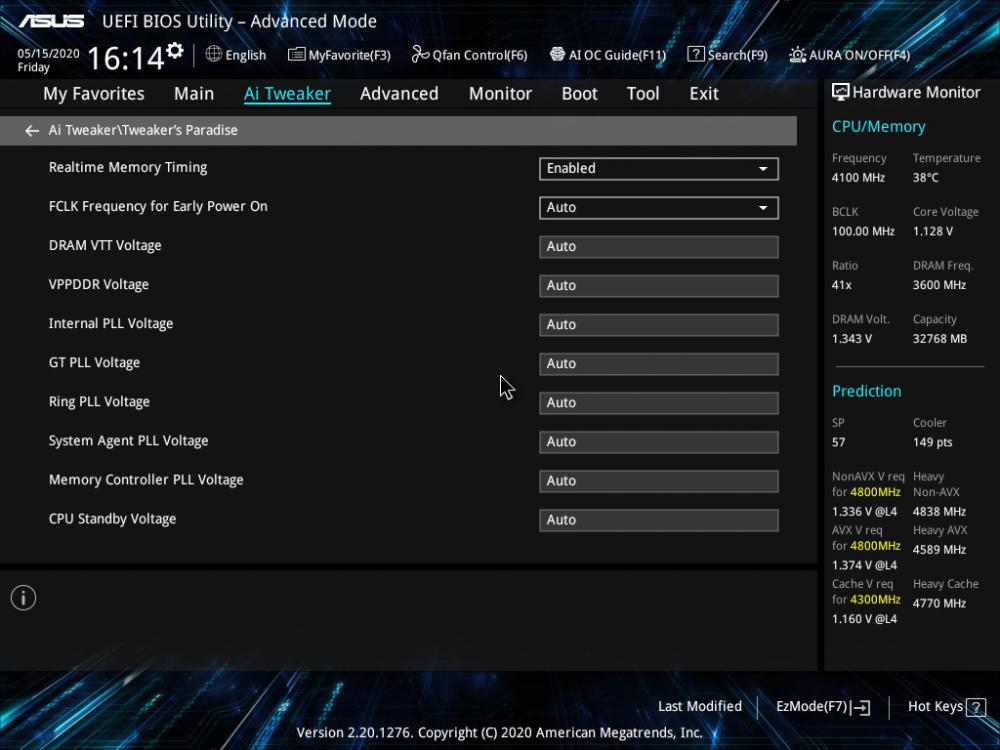Image resolution: width=1000 pixels, height=750 pixels.
Task: Select the DRAM VTT Voltage label
Action: click(105, 246)
